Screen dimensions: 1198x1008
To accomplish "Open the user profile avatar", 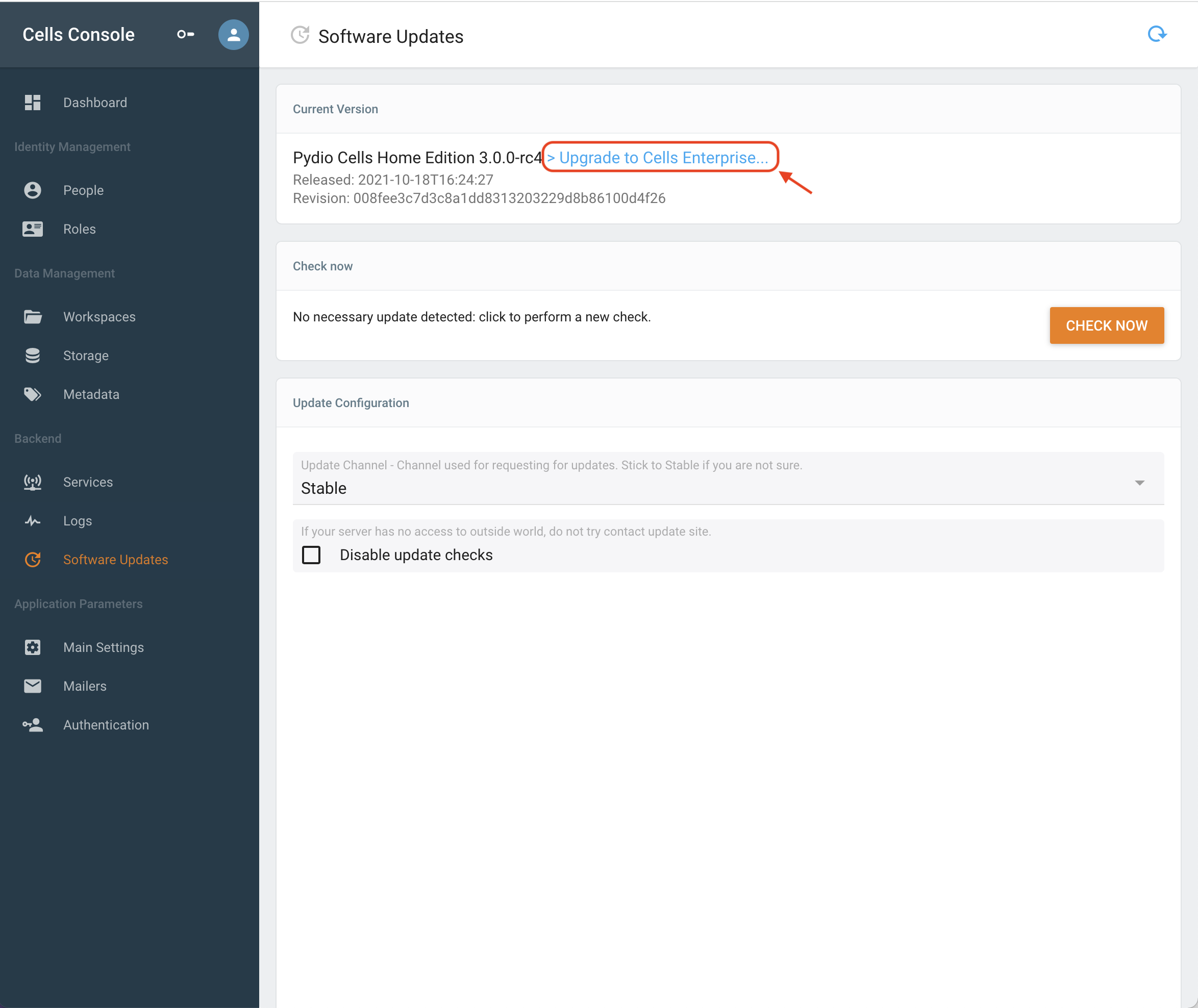I will click(233, 35).
